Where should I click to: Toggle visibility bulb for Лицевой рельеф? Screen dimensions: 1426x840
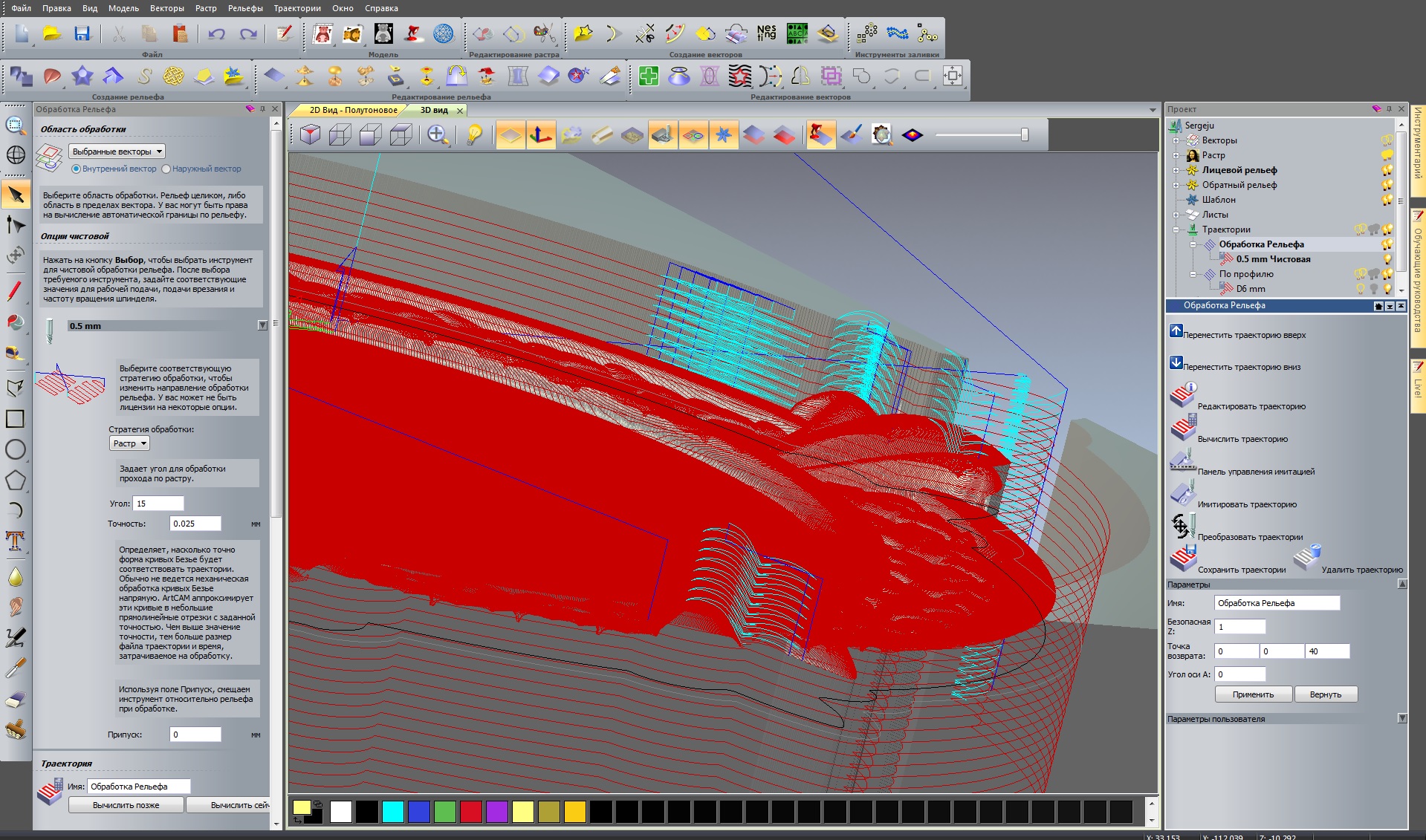[x=1387, y=170]
